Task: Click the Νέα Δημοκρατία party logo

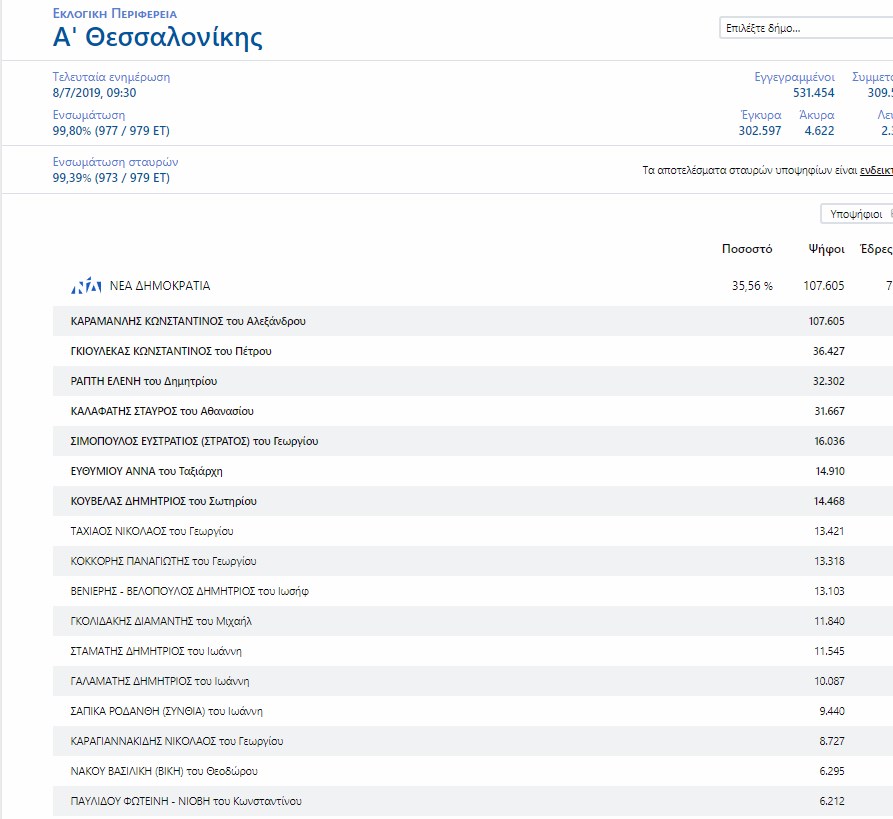Action: (x=86, y=287)
